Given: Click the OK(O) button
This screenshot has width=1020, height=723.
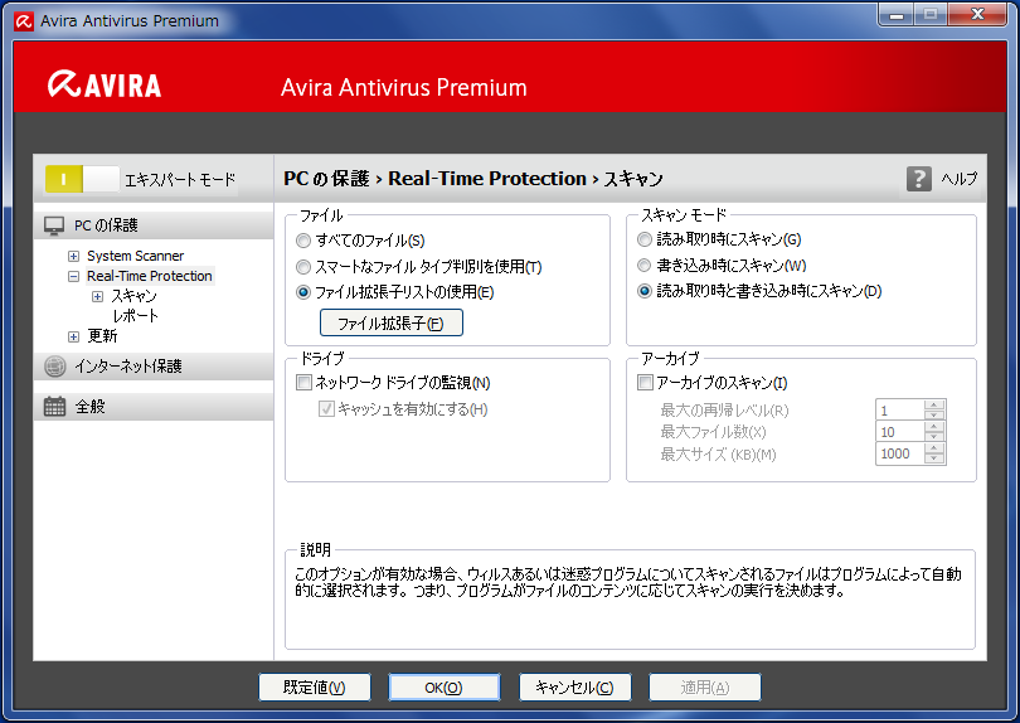Looking at the screenshot, I should point(444,687).
